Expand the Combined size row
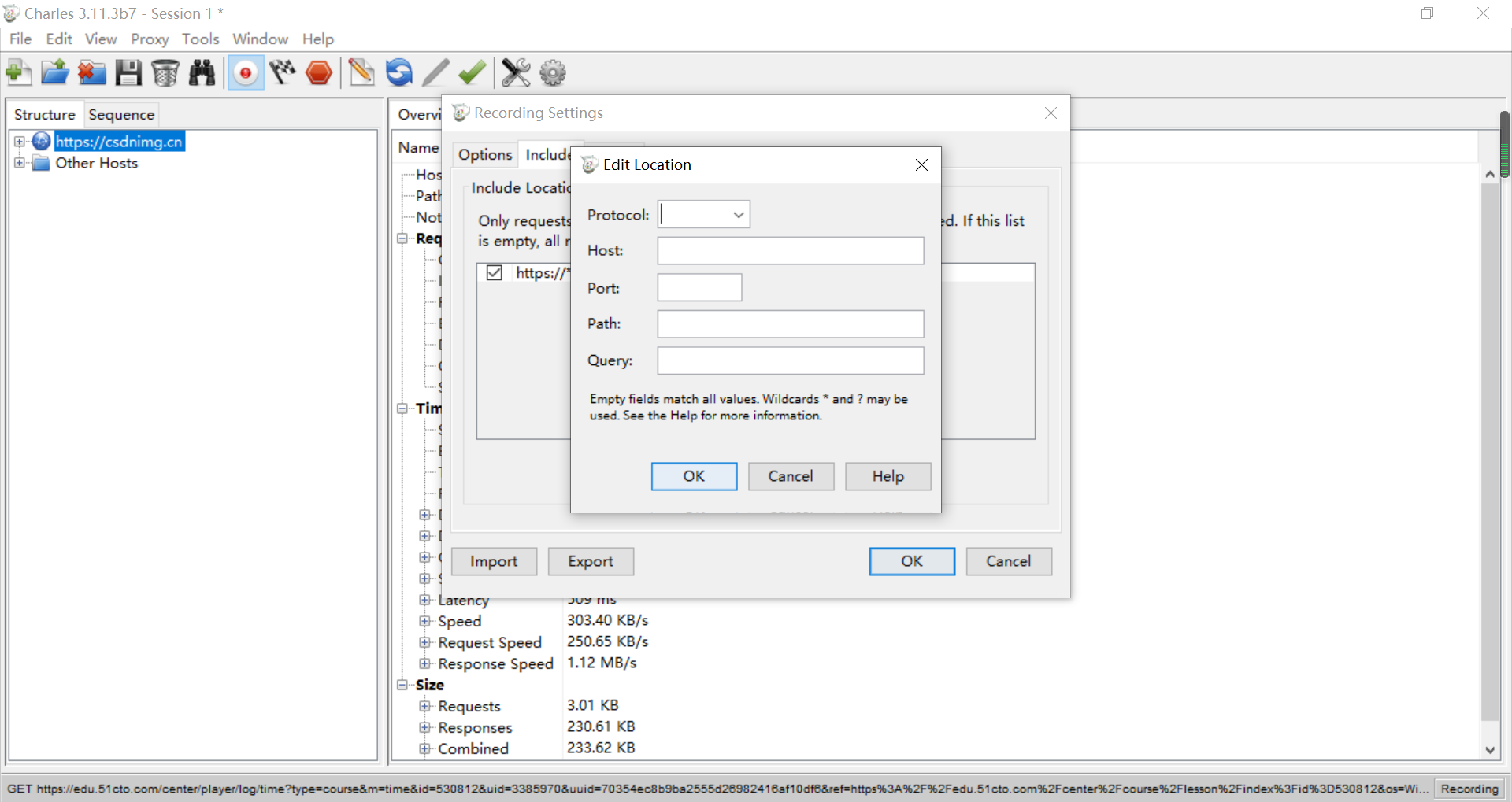Screen dimensions: 1512x802 (x=424, y=748)
